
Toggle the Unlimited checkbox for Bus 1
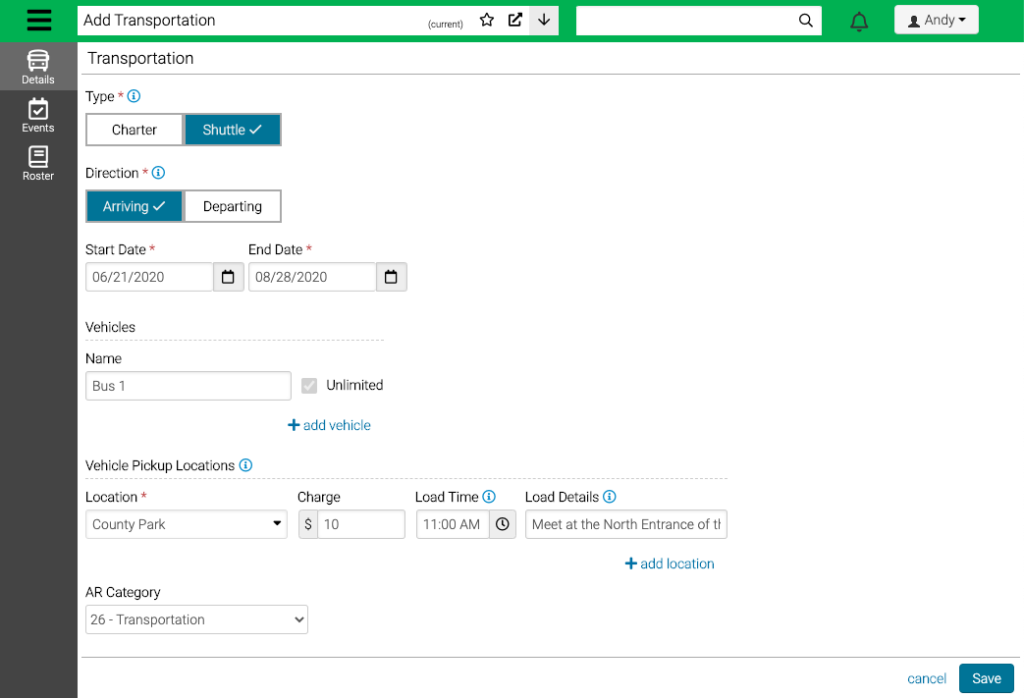[x=309, y=385]
